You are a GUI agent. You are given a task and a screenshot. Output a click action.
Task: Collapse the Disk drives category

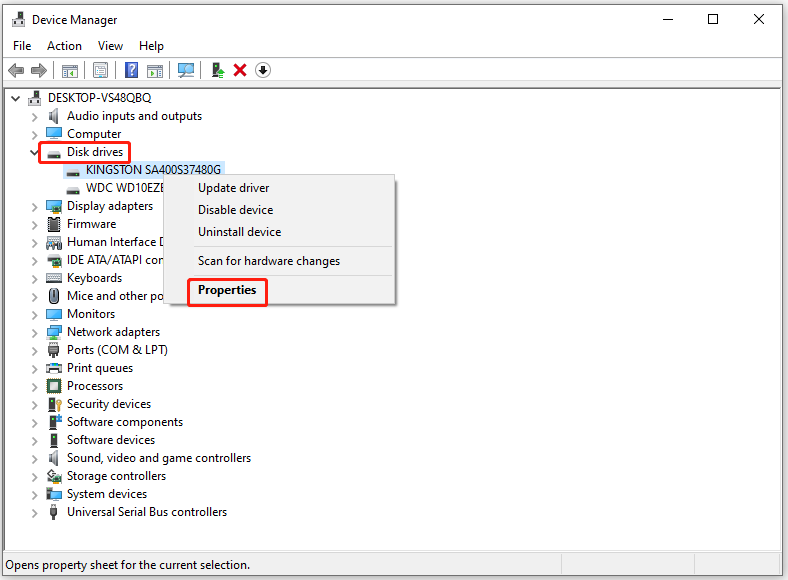click(x=35, y=152)
